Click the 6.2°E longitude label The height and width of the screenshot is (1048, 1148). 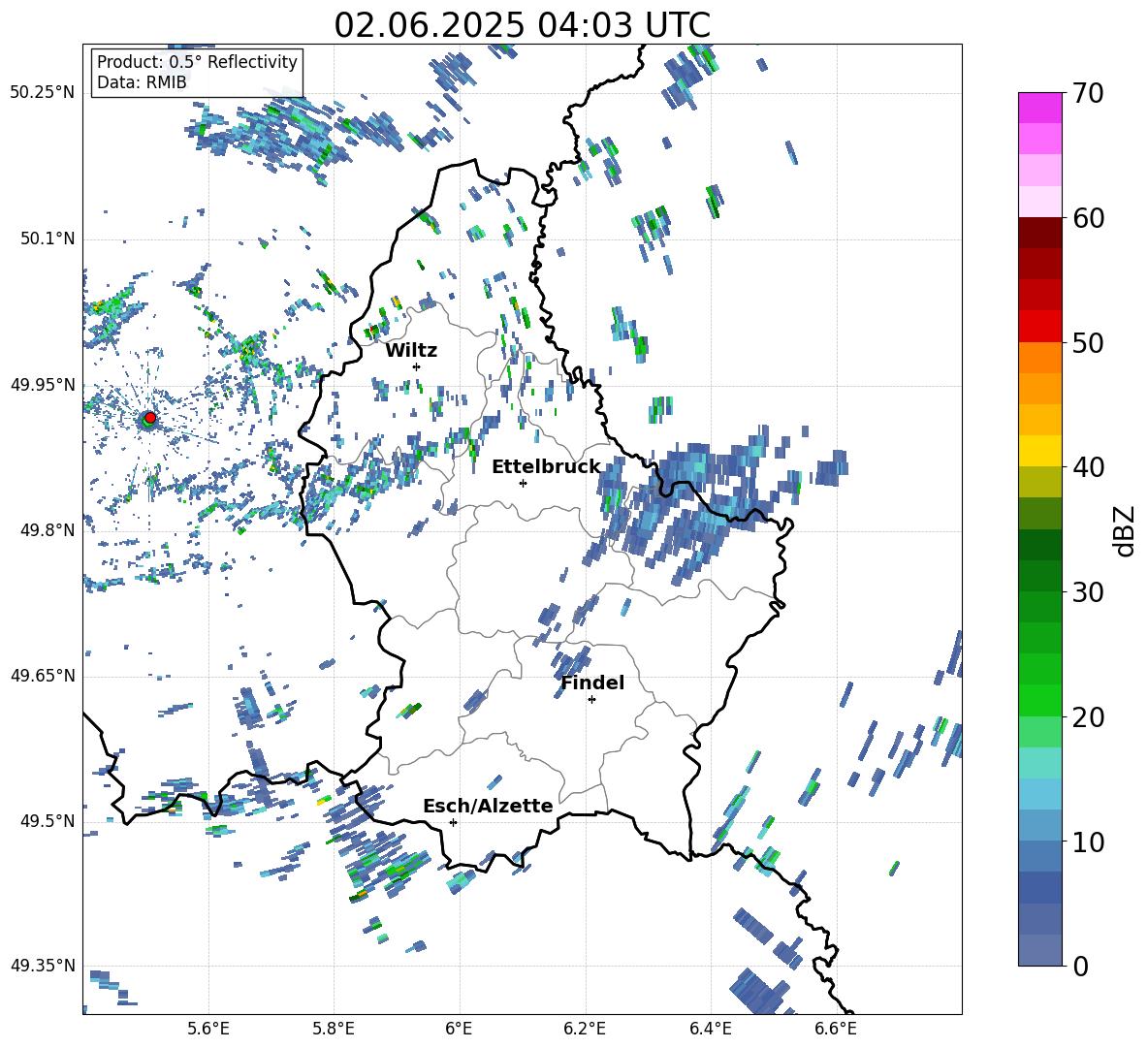tap(585, 1029)
